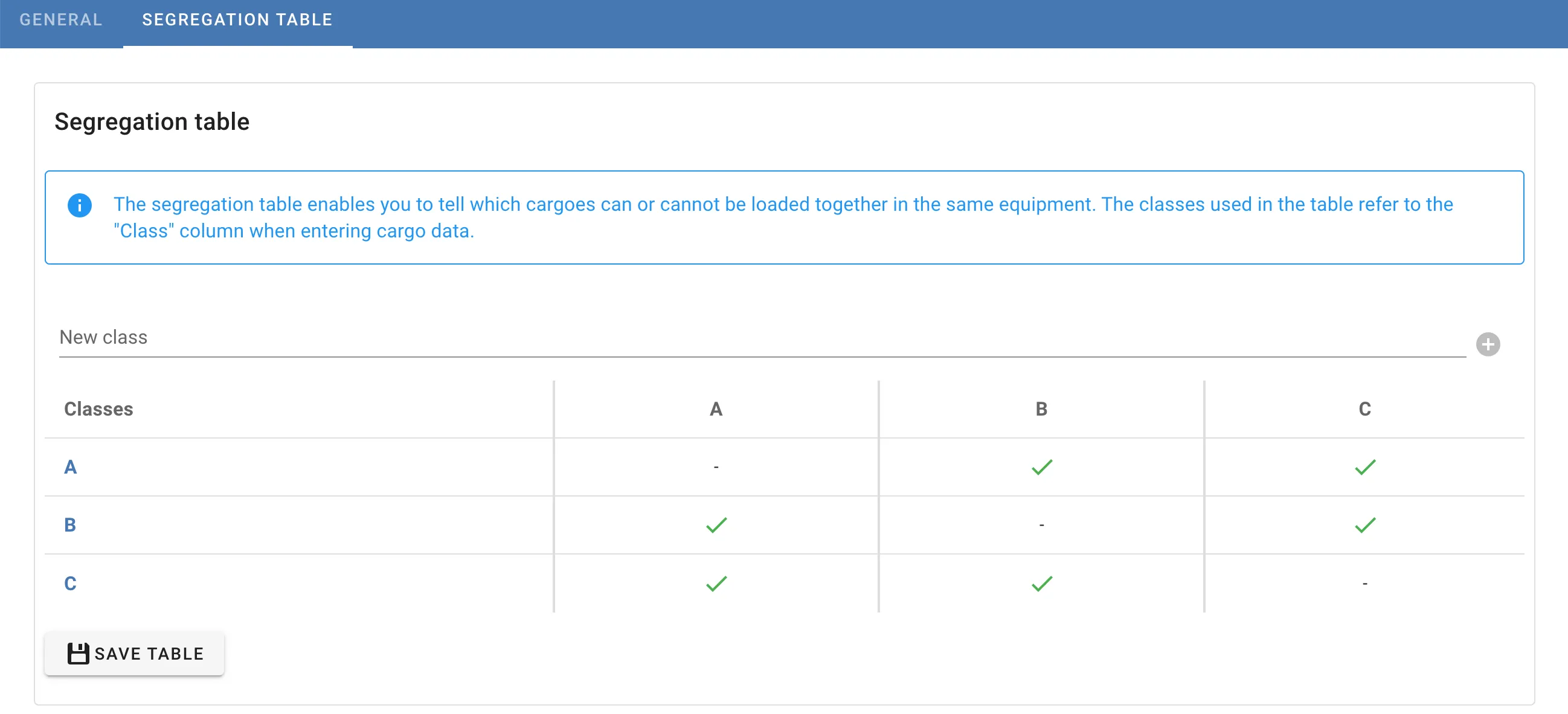This screenshot has height=714, width=1568.
Task: Toggle compatibility between class A and B
Action: (x=1040, y=467)
